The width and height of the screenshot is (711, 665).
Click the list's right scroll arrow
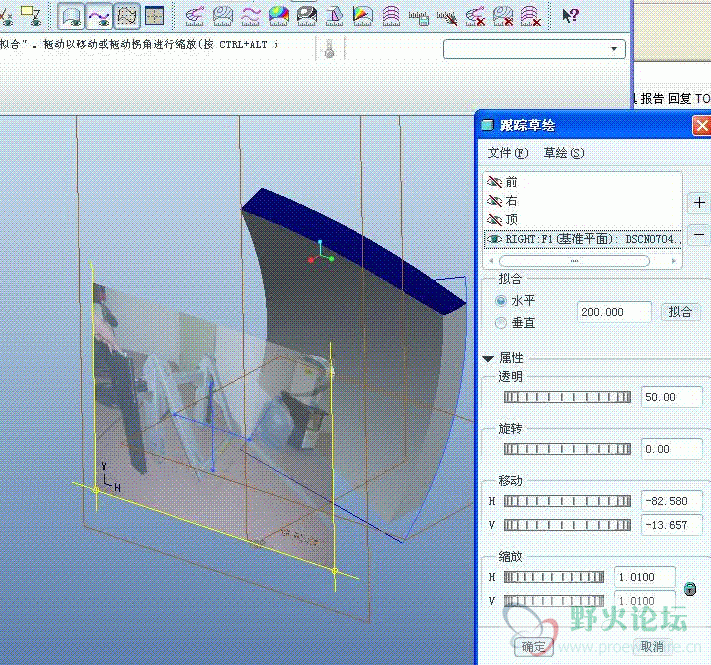tap(674, 261)
